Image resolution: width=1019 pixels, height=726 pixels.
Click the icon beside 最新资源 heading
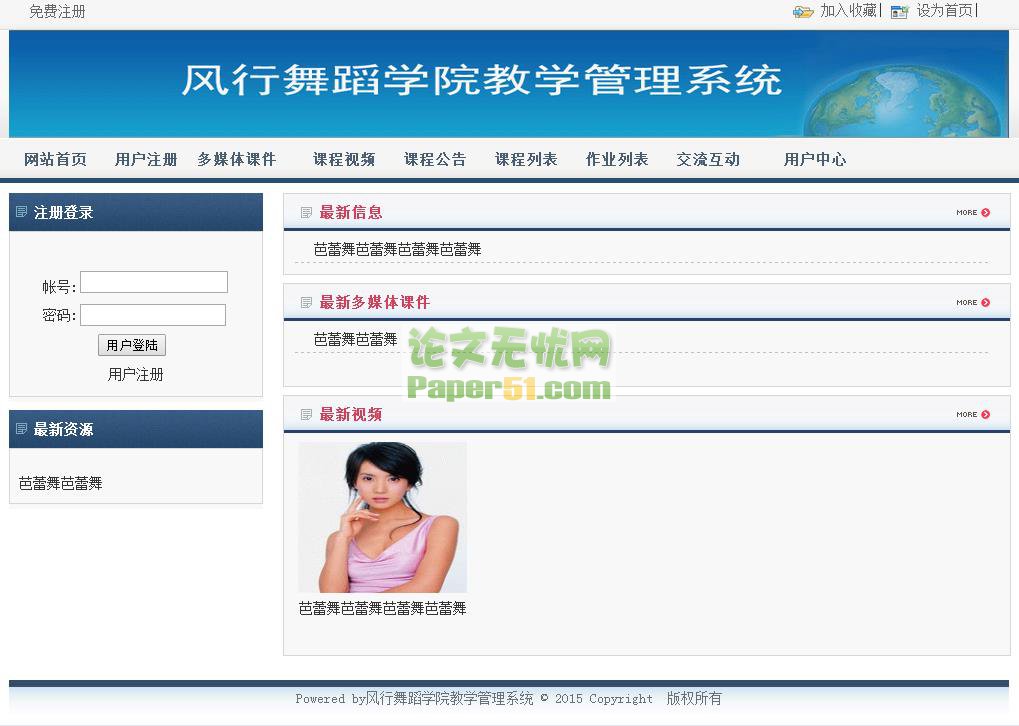pyautogui.click(x=21, y=428)
